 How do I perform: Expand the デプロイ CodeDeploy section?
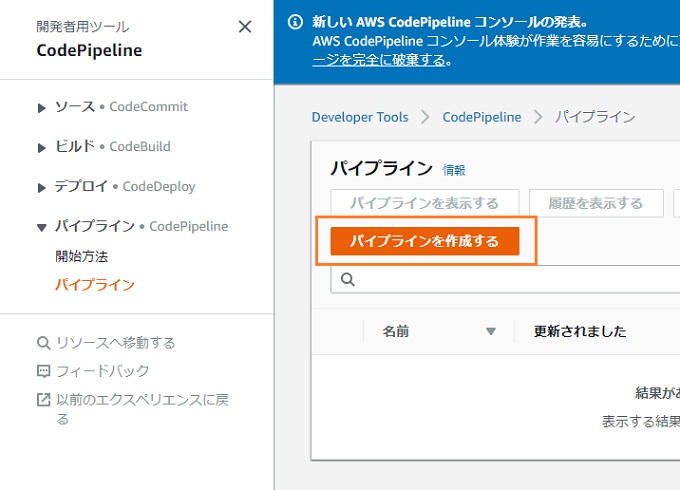42,188
